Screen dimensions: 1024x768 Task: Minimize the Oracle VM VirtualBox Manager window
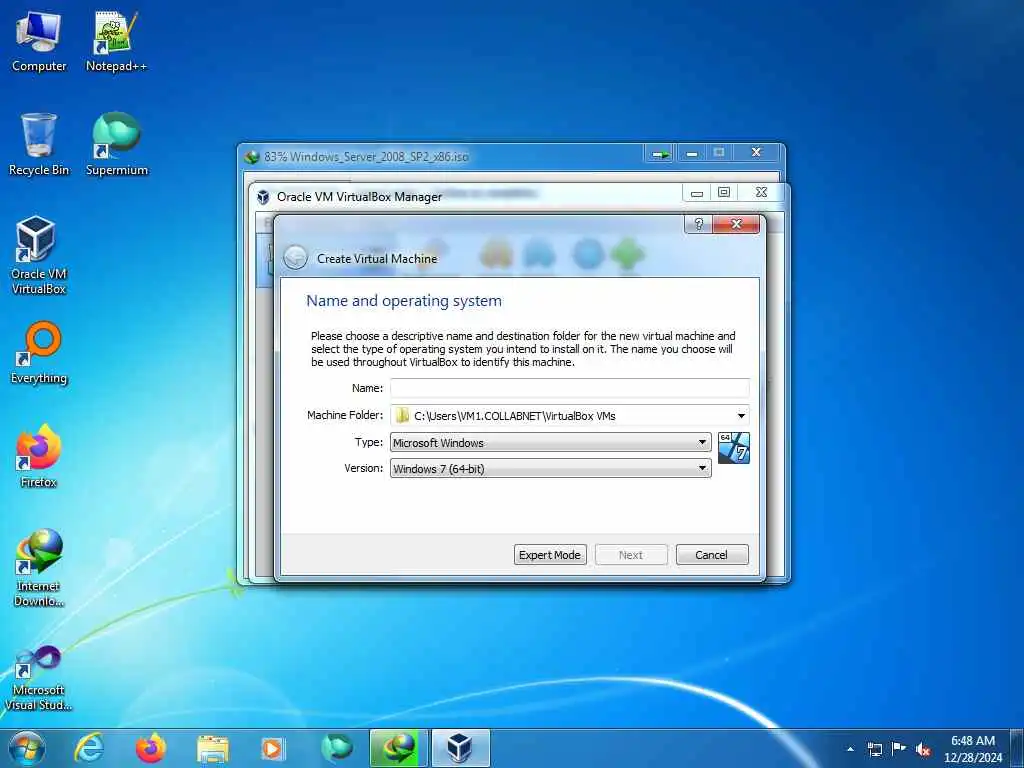[697, 193]
